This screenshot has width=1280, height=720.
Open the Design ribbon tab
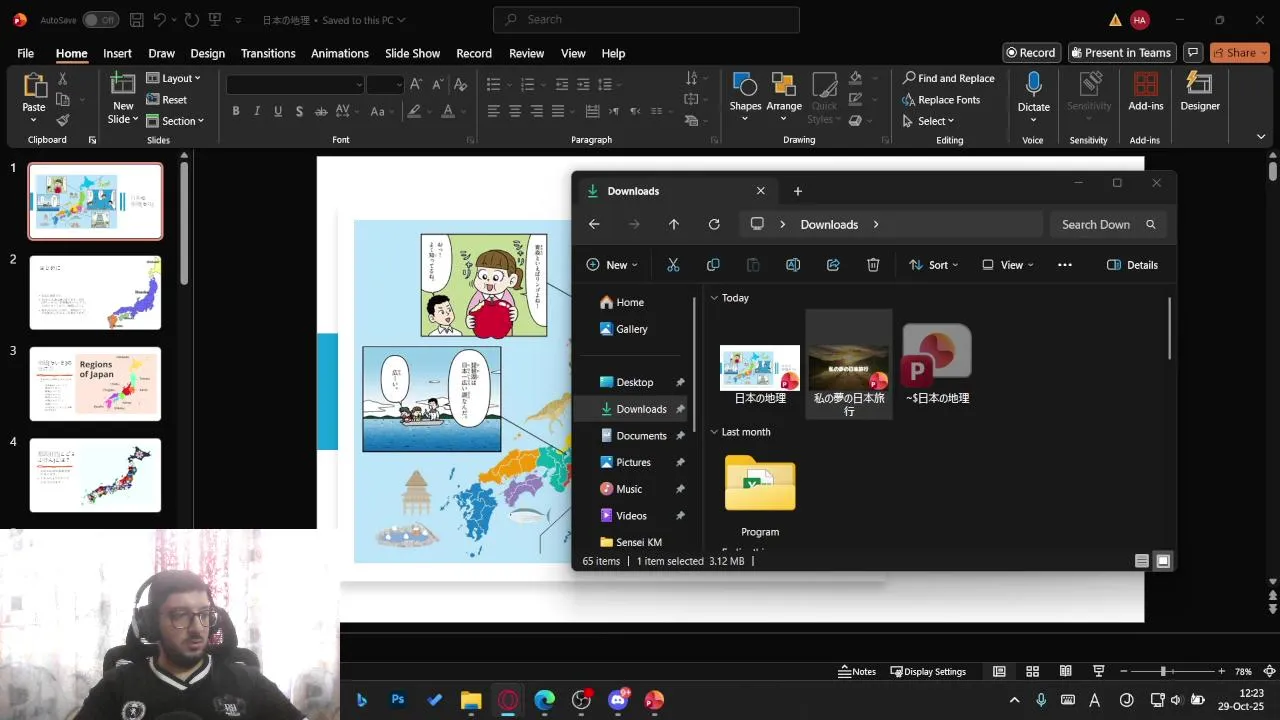point(207,53)
